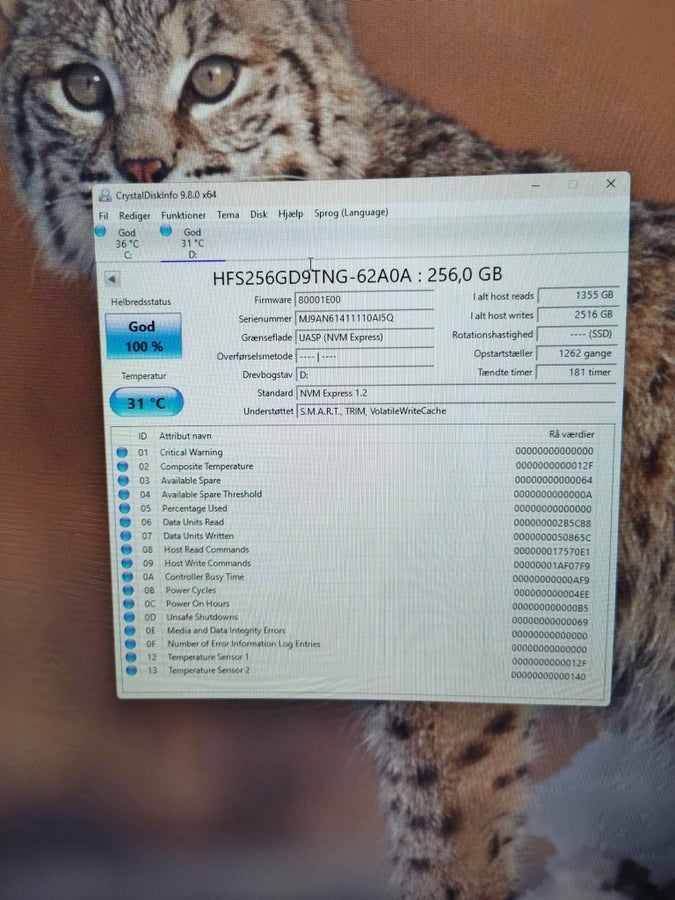Select the D: drive status circle
675x900 pixels.
166,231
